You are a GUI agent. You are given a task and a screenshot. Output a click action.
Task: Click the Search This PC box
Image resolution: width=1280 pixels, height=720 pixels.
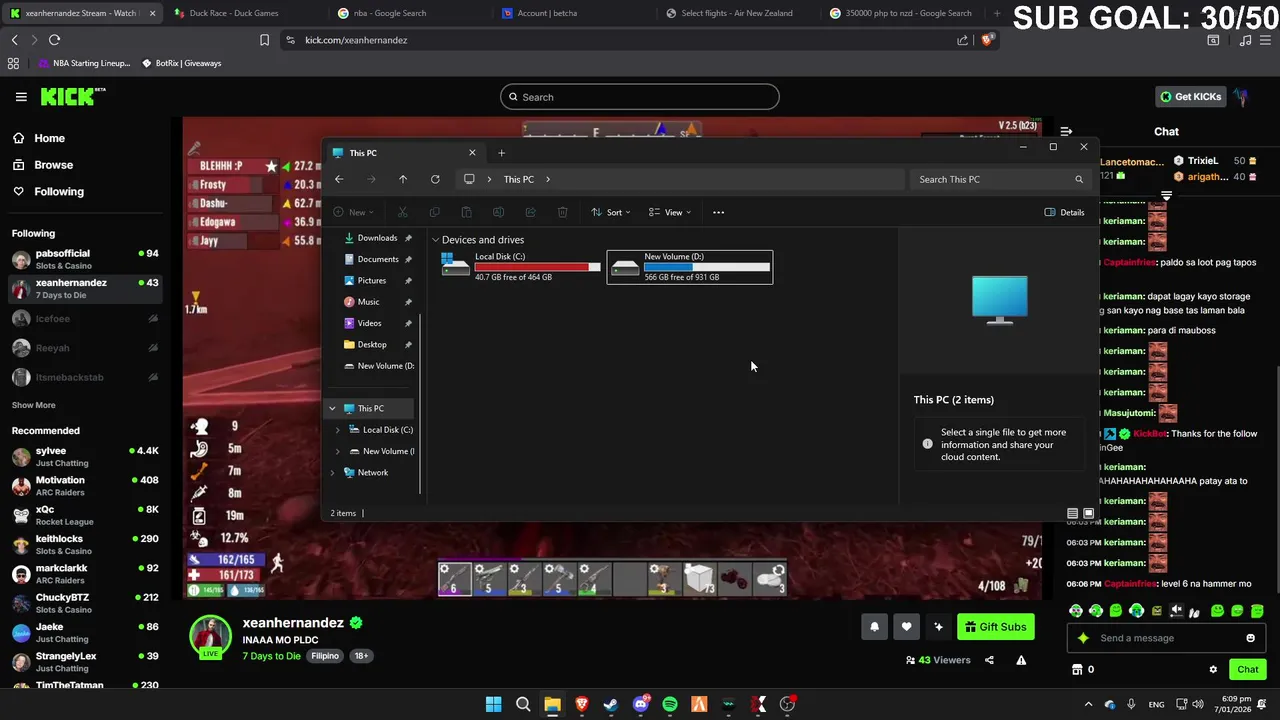pyautogui.click(x=1000, y=179)
